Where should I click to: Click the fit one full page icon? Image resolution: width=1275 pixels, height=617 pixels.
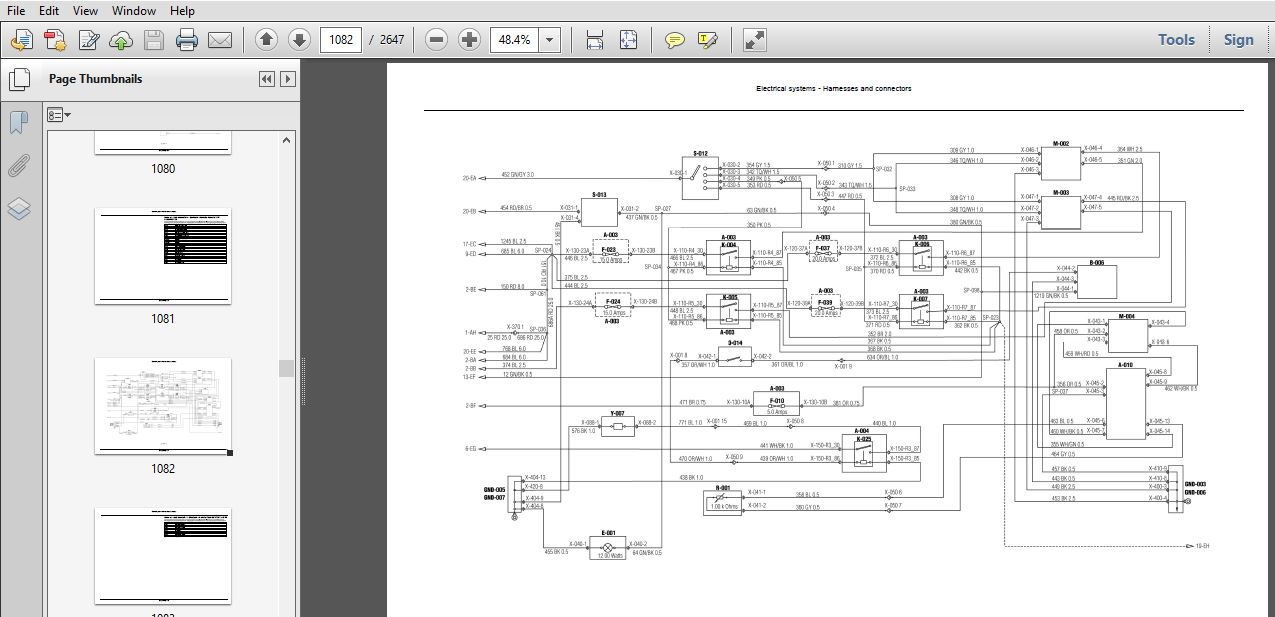(628, 40)
